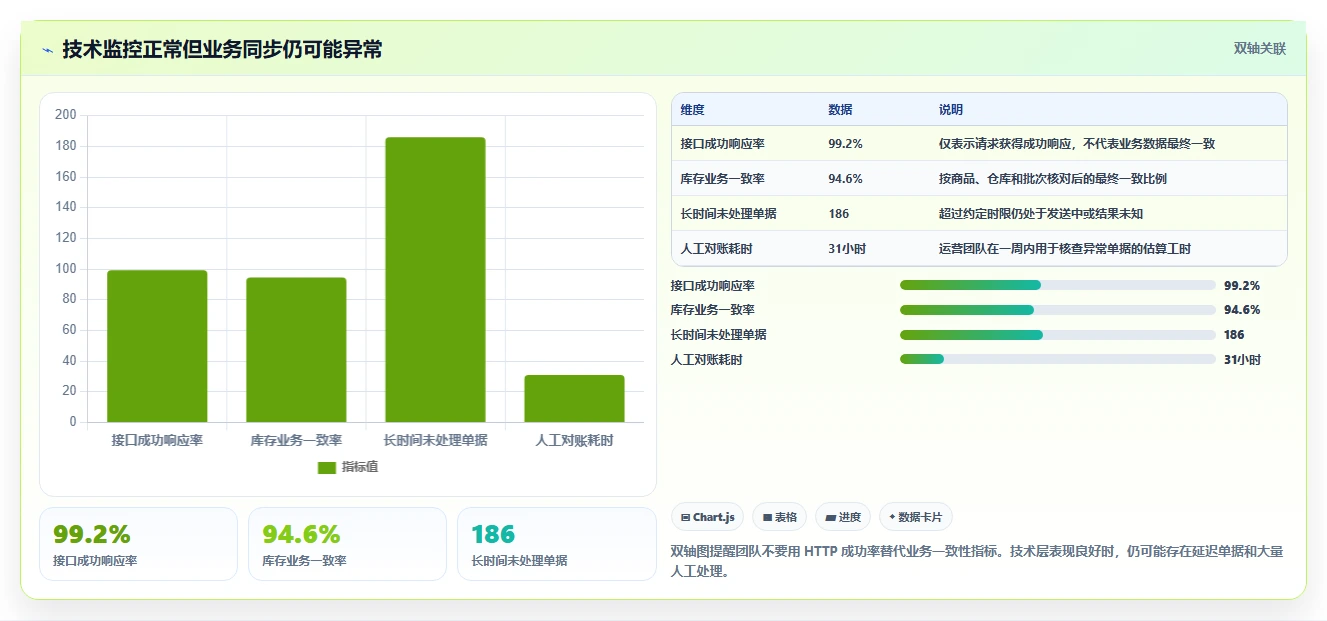Click the panel title 技术监控正常但业务同步仍可能异常
Viewport: 1327px width, 621px height.
(222, 50)
